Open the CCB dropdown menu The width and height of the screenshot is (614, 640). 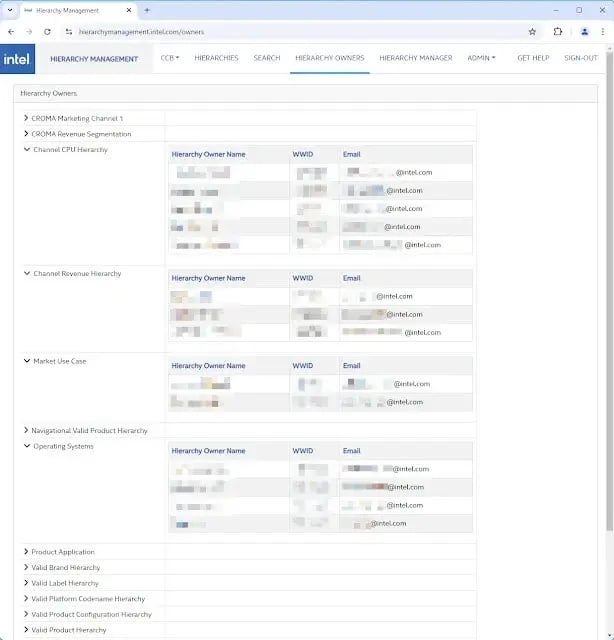pos(170,58)
